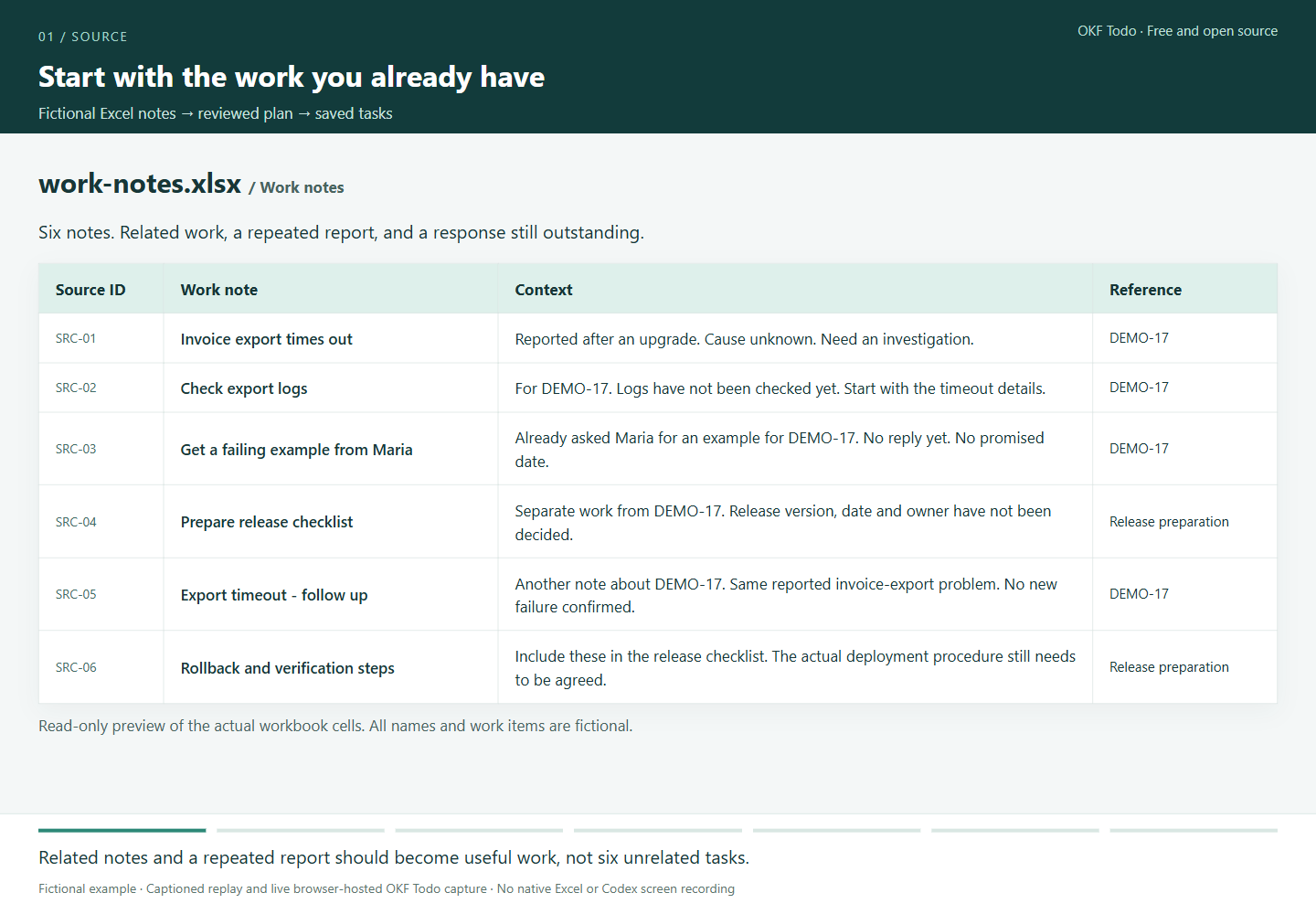Viewport: 1316px width, 914px height.
Task: Click the work-notes.xlsx file name
Action: (x=140, y=184)
